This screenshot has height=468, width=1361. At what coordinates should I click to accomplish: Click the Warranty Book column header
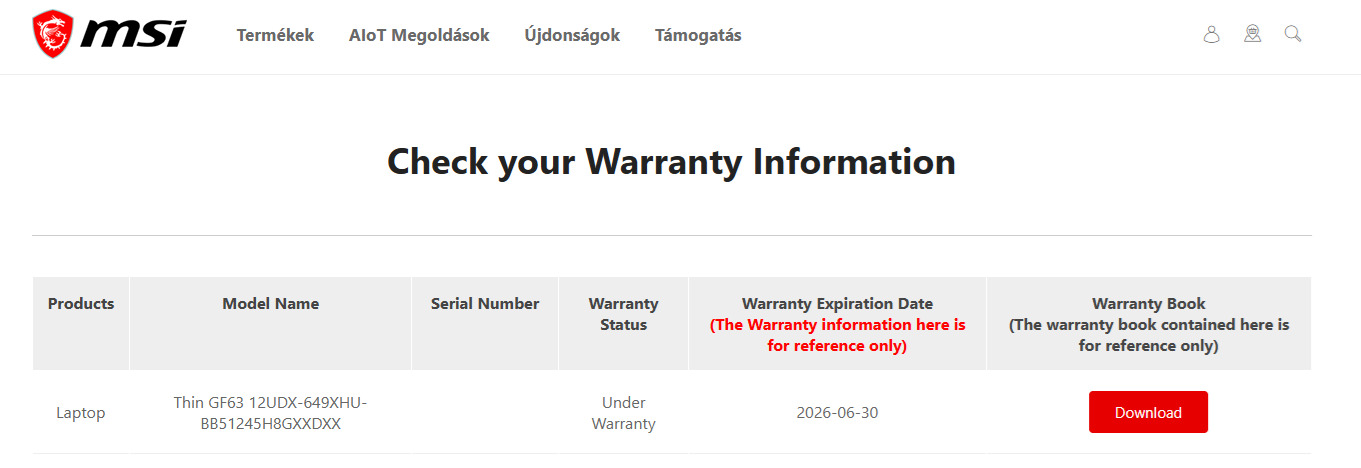pyautogui.click(x=1148, y=304)
